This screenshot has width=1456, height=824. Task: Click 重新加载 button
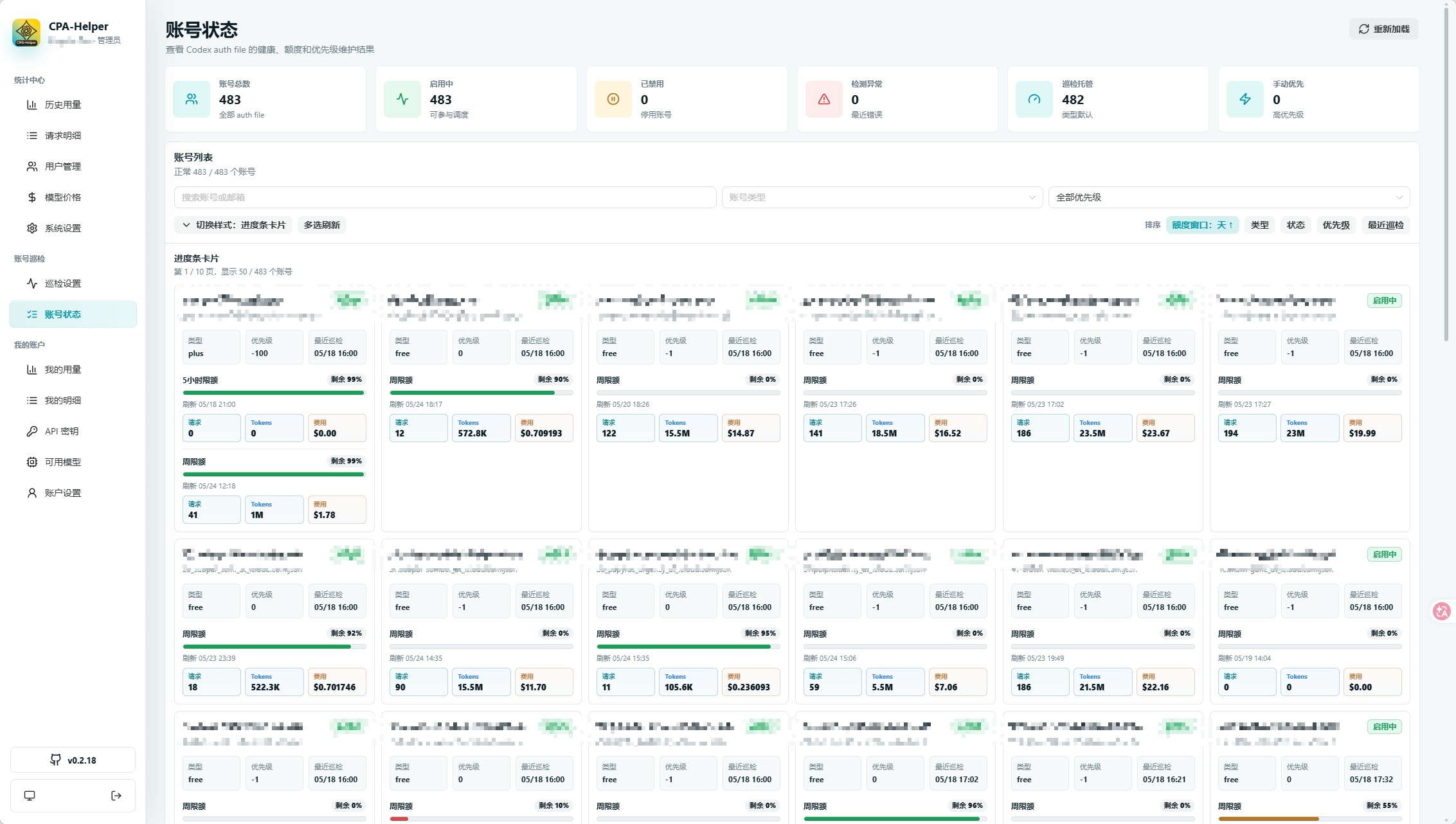(x=1383, y=29)
